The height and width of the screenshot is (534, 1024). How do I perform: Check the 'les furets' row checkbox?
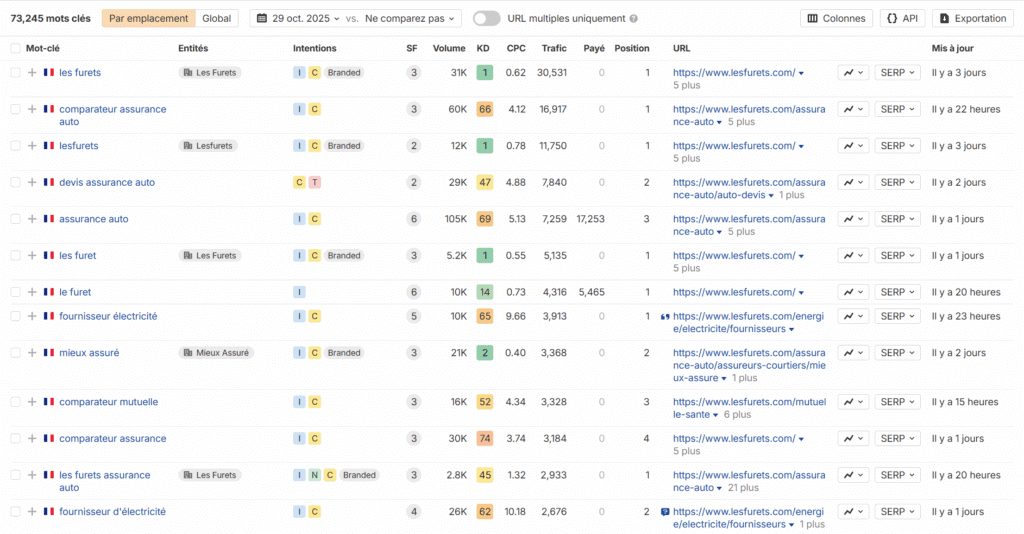tap(15, 72)
